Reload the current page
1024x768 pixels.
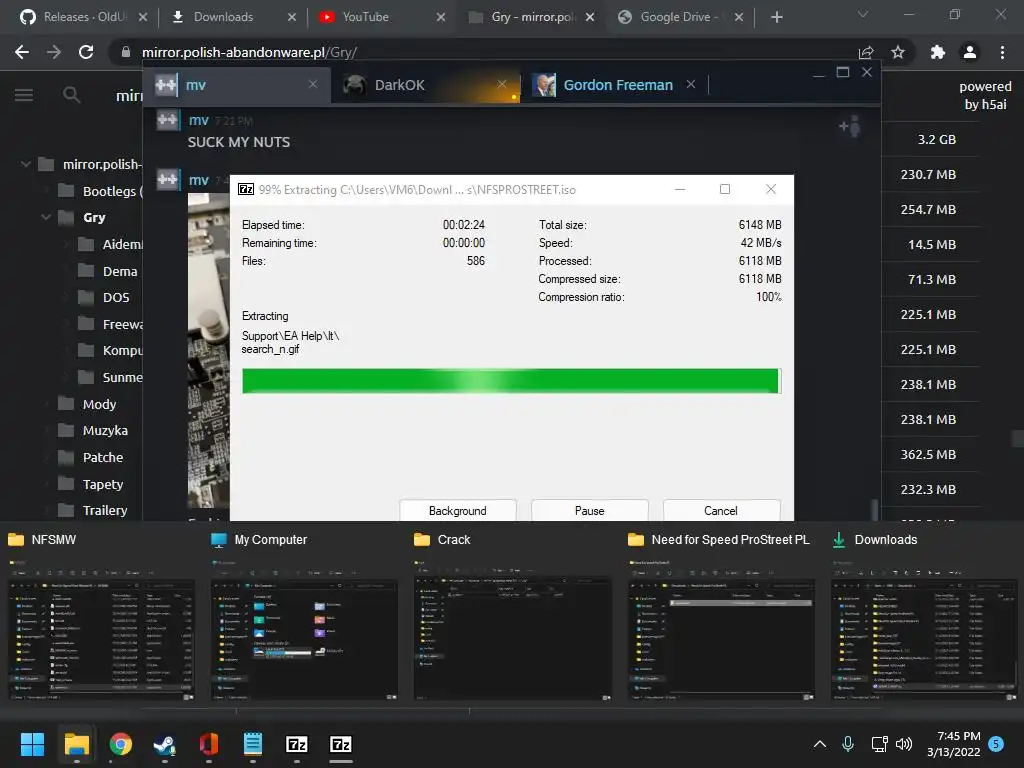(x=86, y=52)
